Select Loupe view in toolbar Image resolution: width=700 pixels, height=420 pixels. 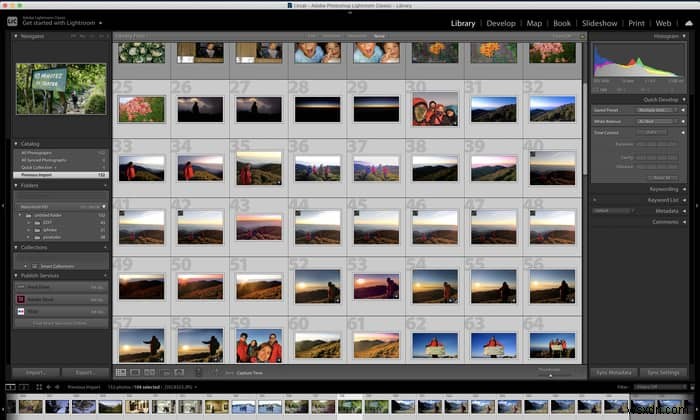tap(135, 372)
